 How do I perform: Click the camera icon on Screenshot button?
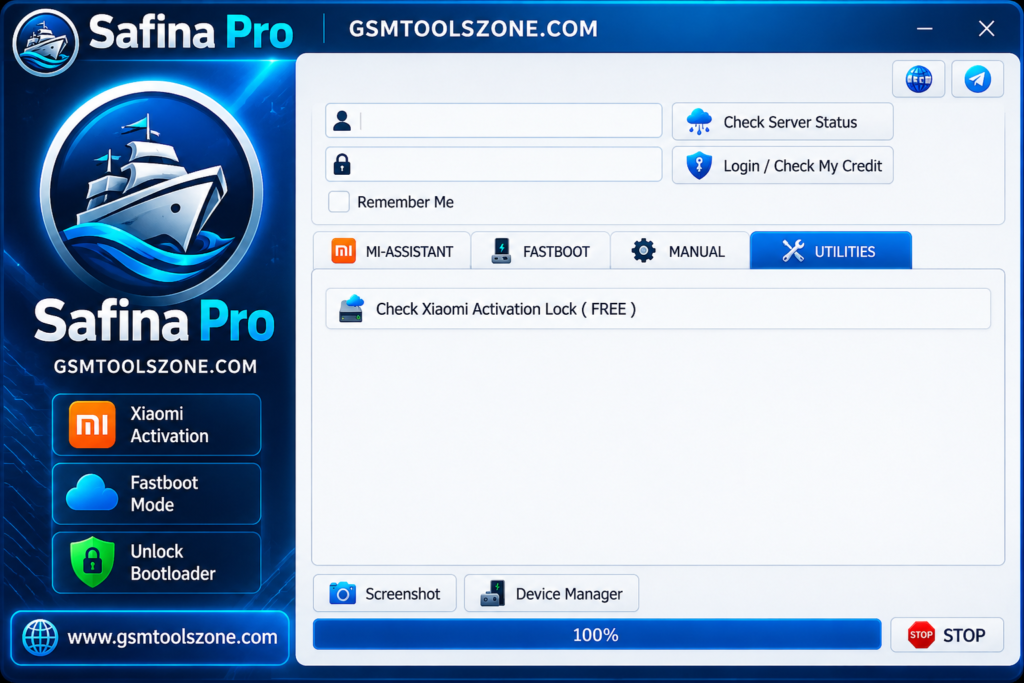point(342,593)
